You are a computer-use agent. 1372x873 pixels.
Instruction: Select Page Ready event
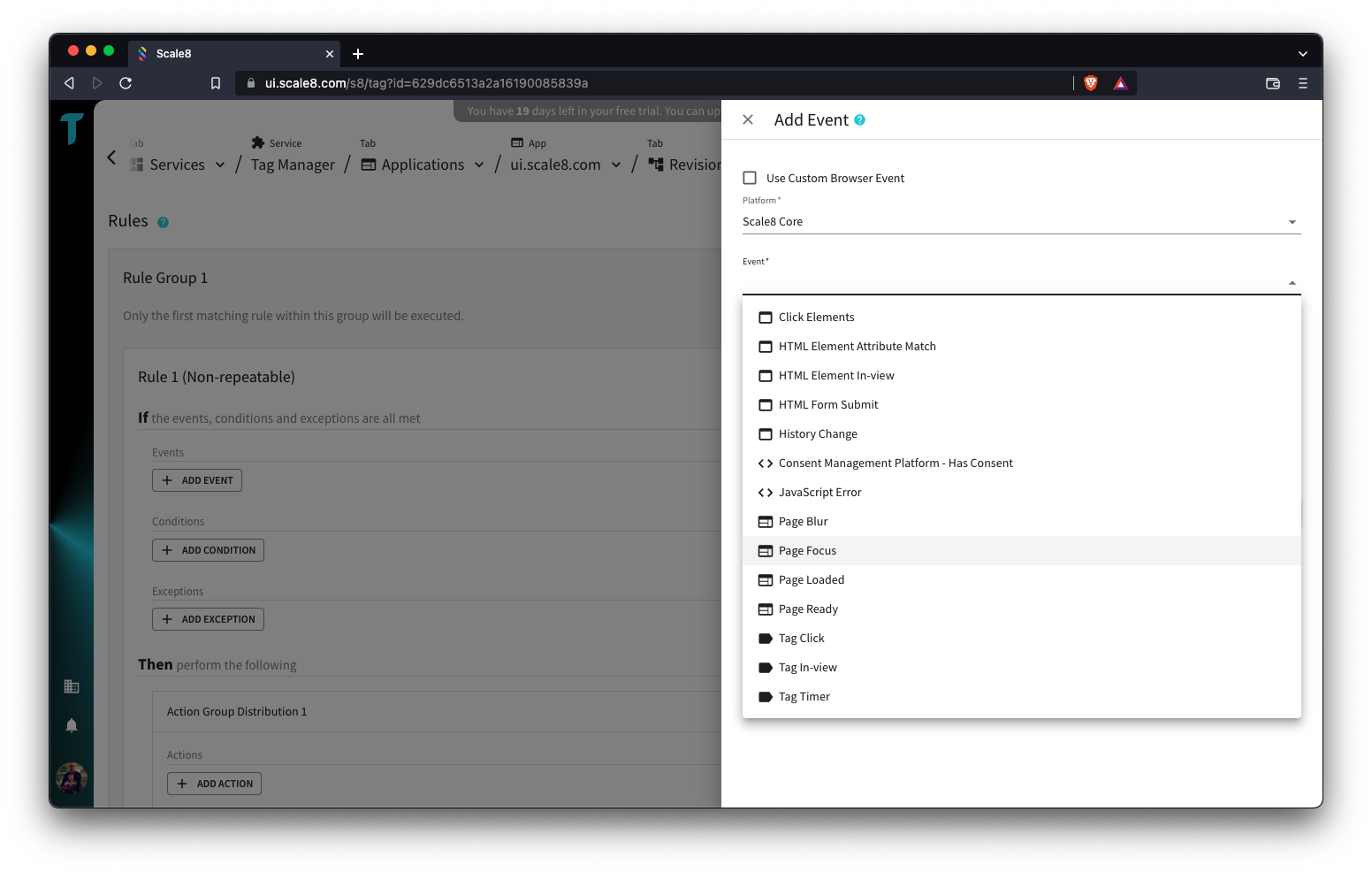click(1021, 609)
